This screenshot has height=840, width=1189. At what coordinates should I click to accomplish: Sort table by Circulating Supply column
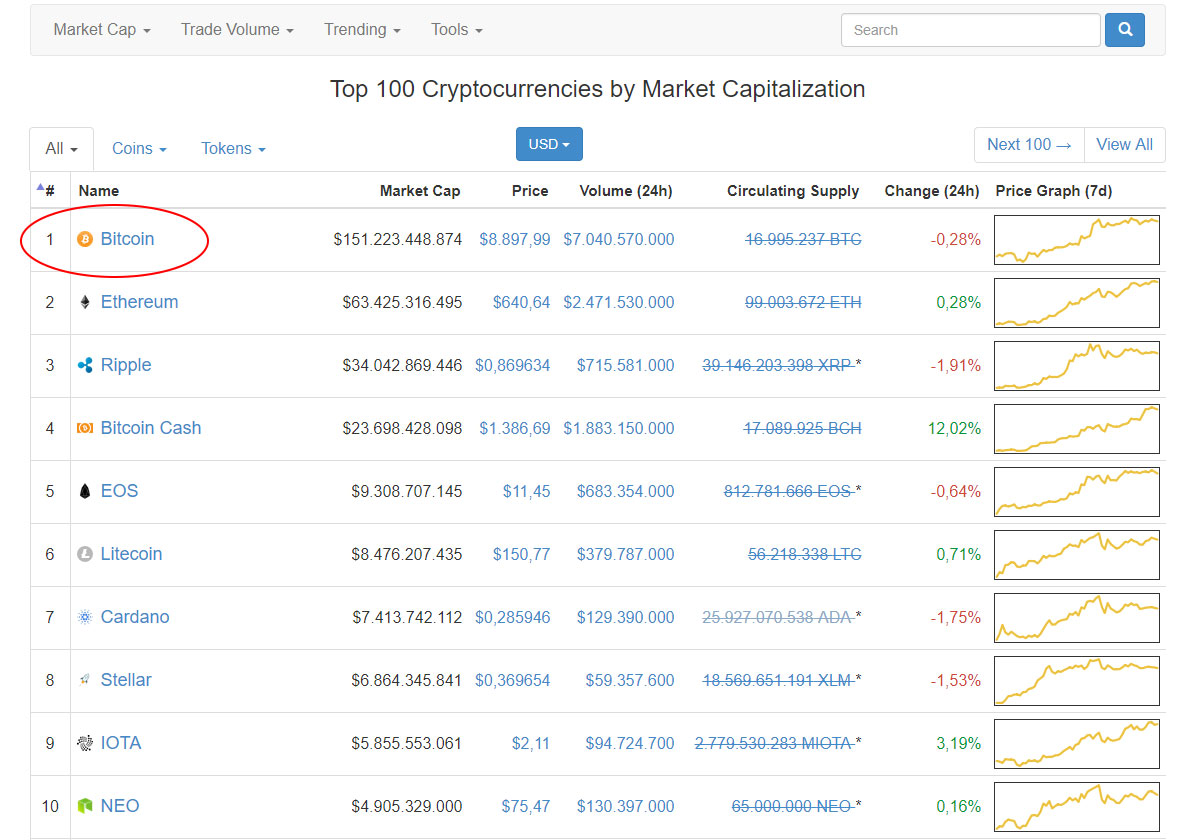792,191
